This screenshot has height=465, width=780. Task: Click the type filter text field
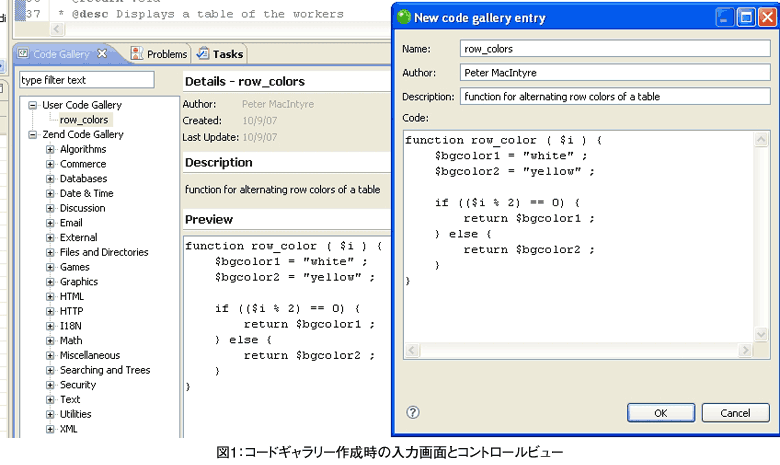click(x=87, y=80)
